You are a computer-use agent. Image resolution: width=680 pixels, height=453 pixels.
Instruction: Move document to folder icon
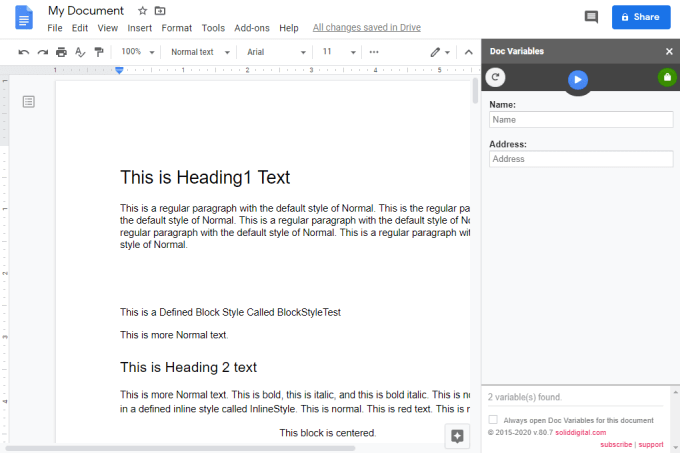tap(160, 11)
